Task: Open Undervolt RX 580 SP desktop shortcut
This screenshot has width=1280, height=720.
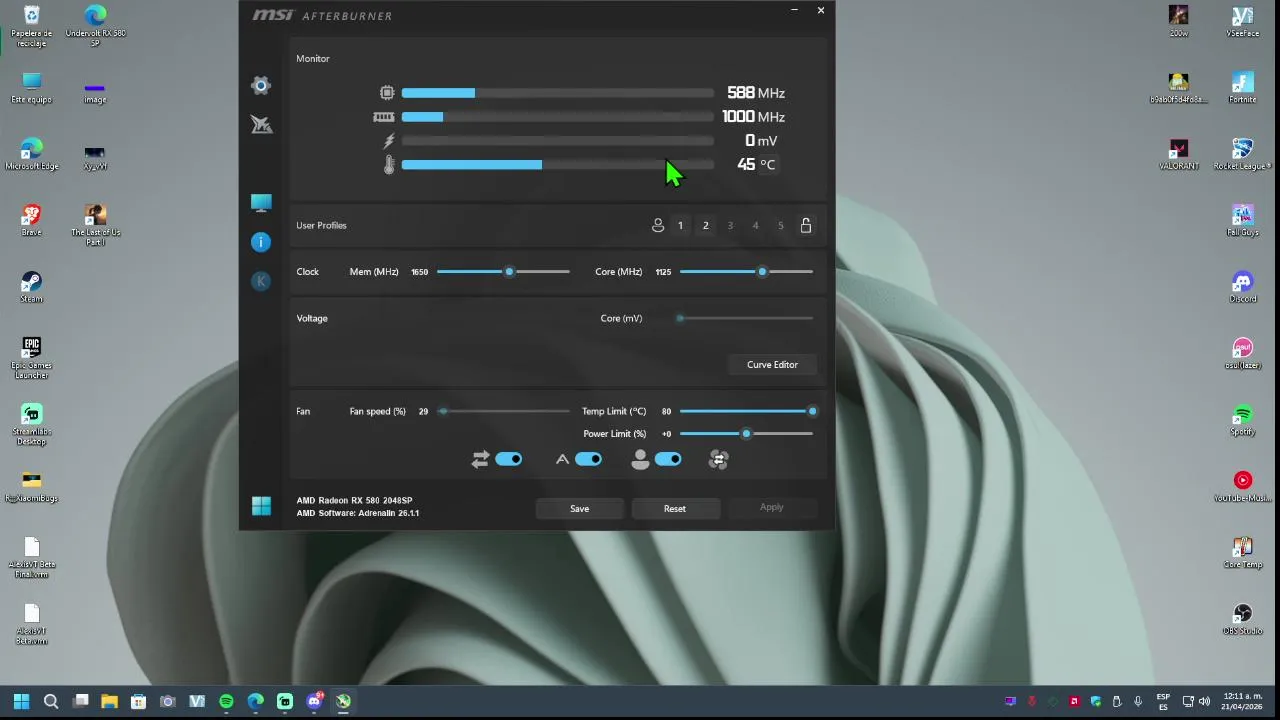Action: pyautogui.click(x=95, y=26)
